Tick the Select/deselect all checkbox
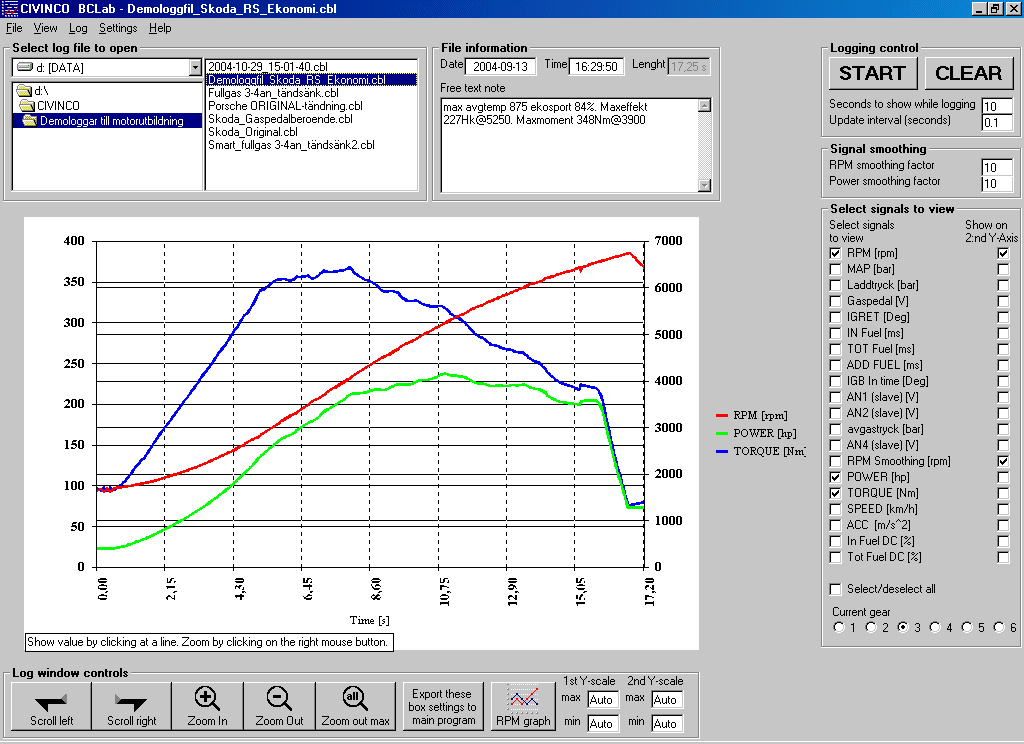The height and width of the screenshot is (744, 1024). [835, 589]
